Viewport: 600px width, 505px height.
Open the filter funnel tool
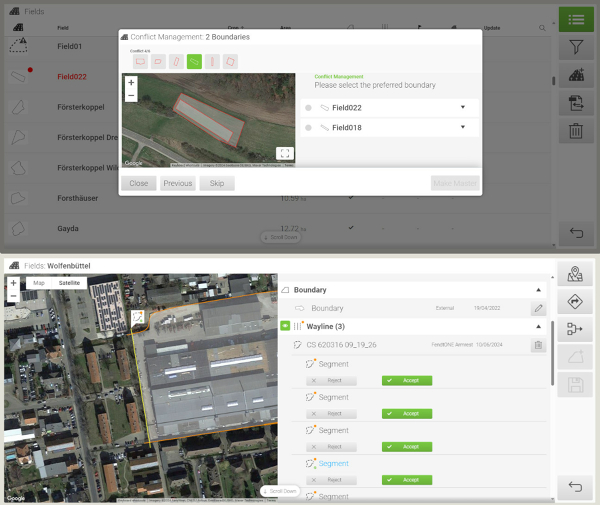pyautogui.click(x=576, y=47)
